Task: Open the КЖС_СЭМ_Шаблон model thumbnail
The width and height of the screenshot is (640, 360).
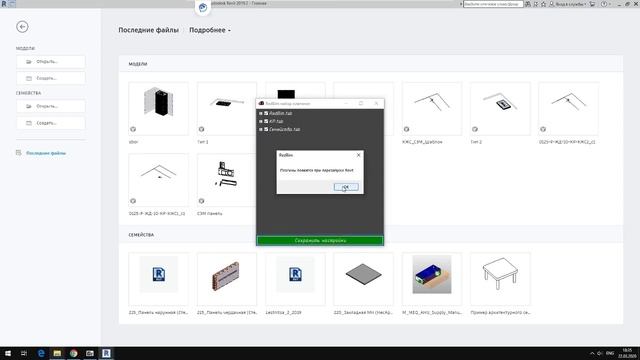Action: tap(432, 109)
